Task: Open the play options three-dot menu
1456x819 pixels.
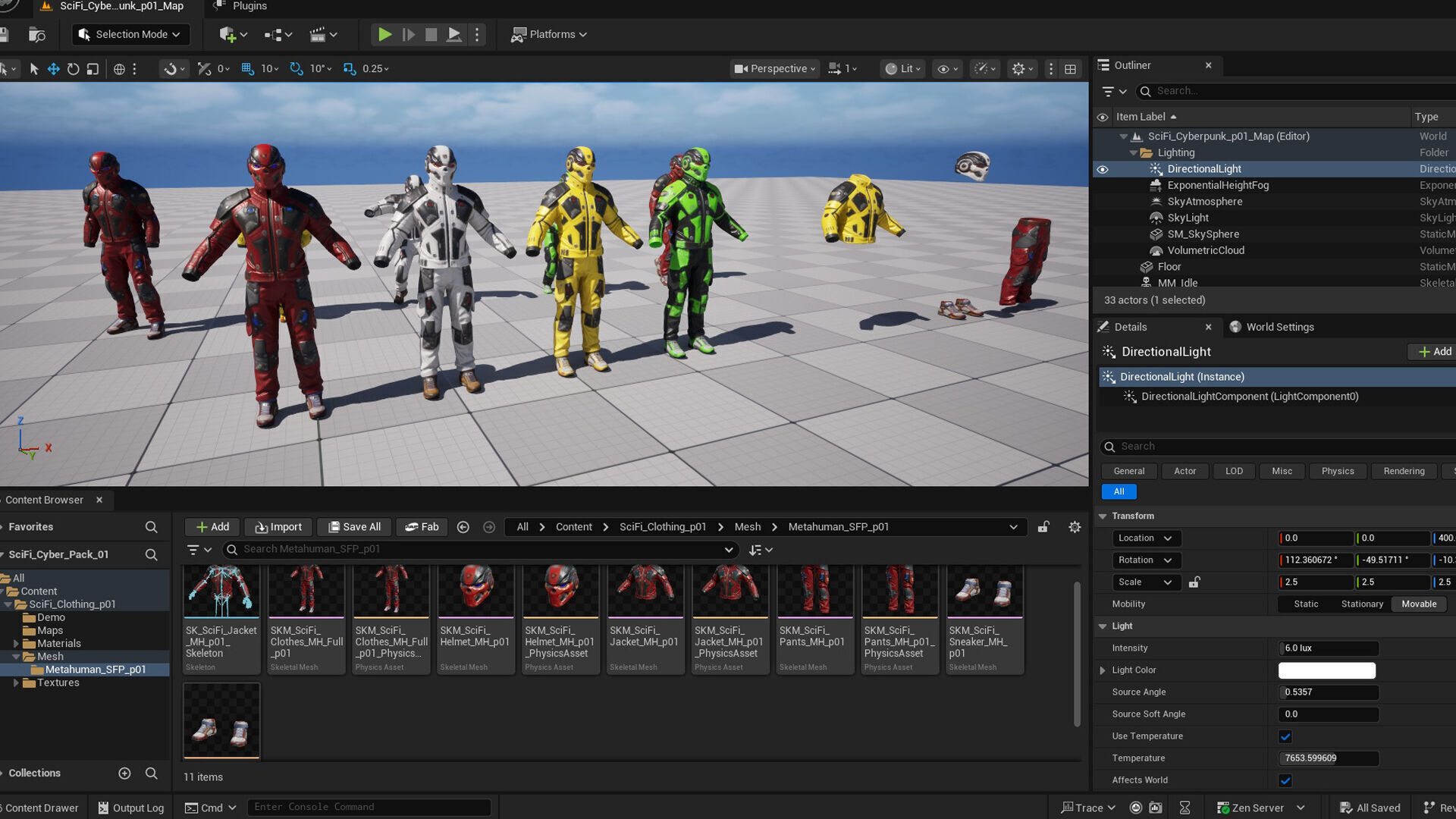Action: (477, 34)
